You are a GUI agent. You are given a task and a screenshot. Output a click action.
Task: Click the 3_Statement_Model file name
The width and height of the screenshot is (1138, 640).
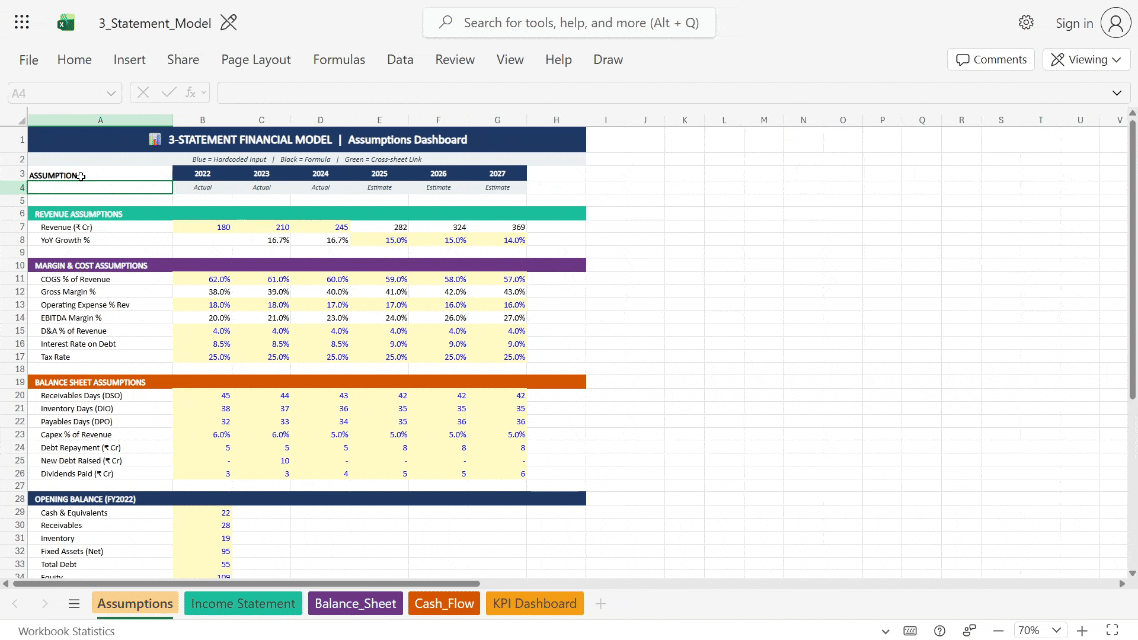[155, 23]
